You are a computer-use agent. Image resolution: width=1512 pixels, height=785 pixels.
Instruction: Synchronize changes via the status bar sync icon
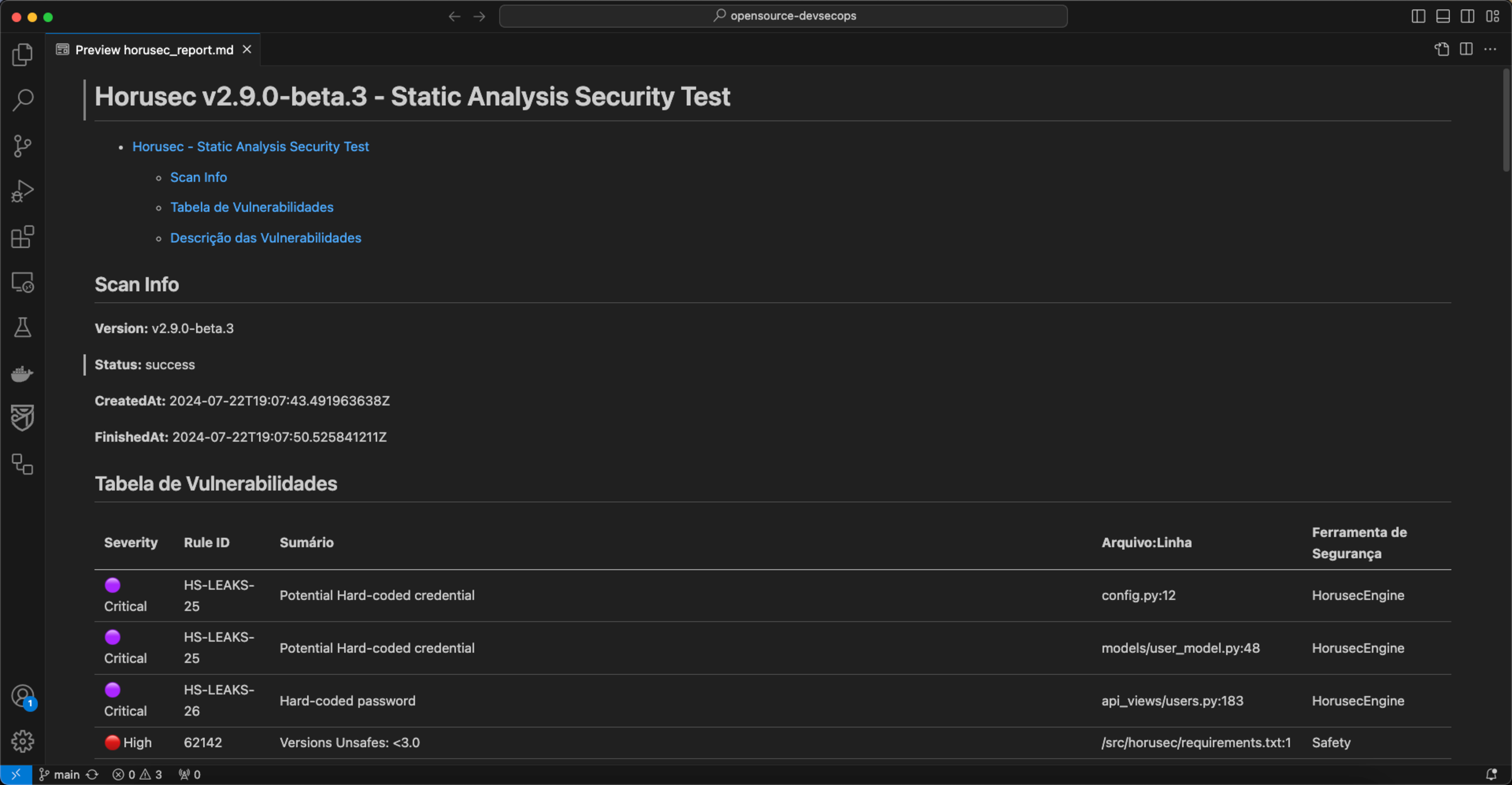pyautogui.click(x=92, y=774)
